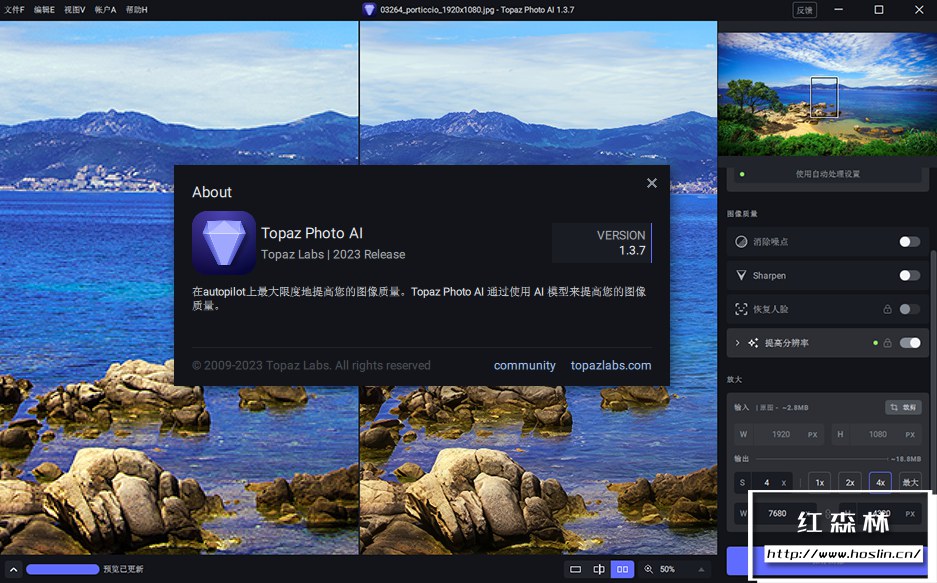
Task: Expand the bottom-left panel arrow
Action: [x=13, y=569]
